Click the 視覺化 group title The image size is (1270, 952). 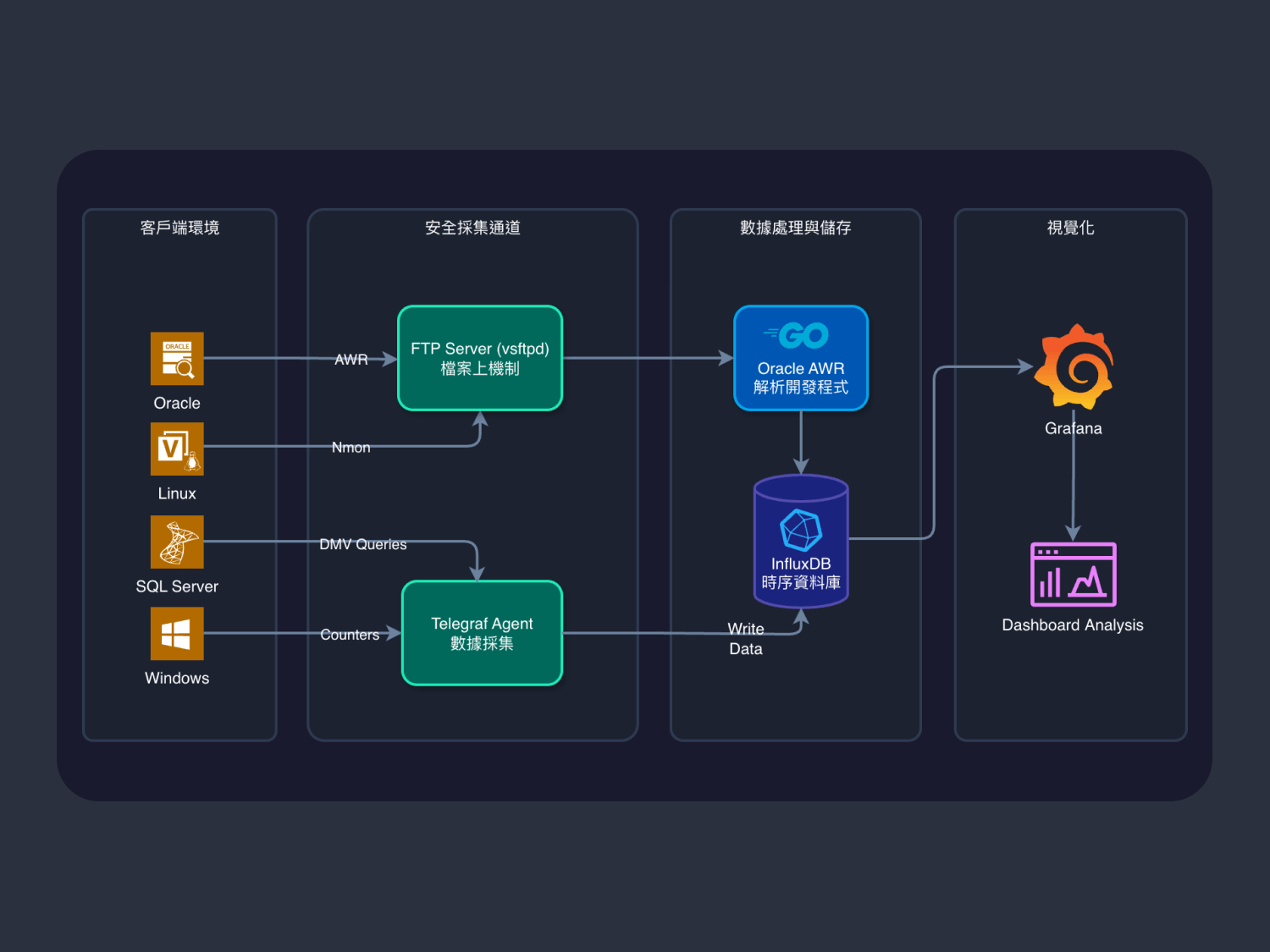click(x=1070, y=228)
